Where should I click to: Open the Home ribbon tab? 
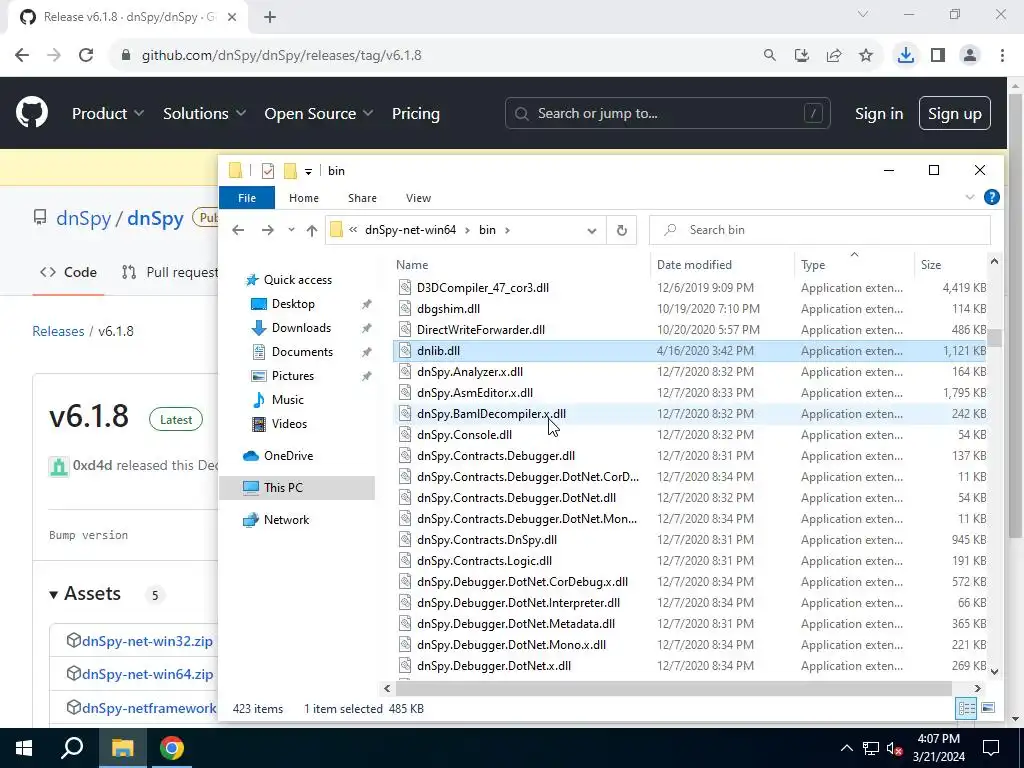point(304,198)
